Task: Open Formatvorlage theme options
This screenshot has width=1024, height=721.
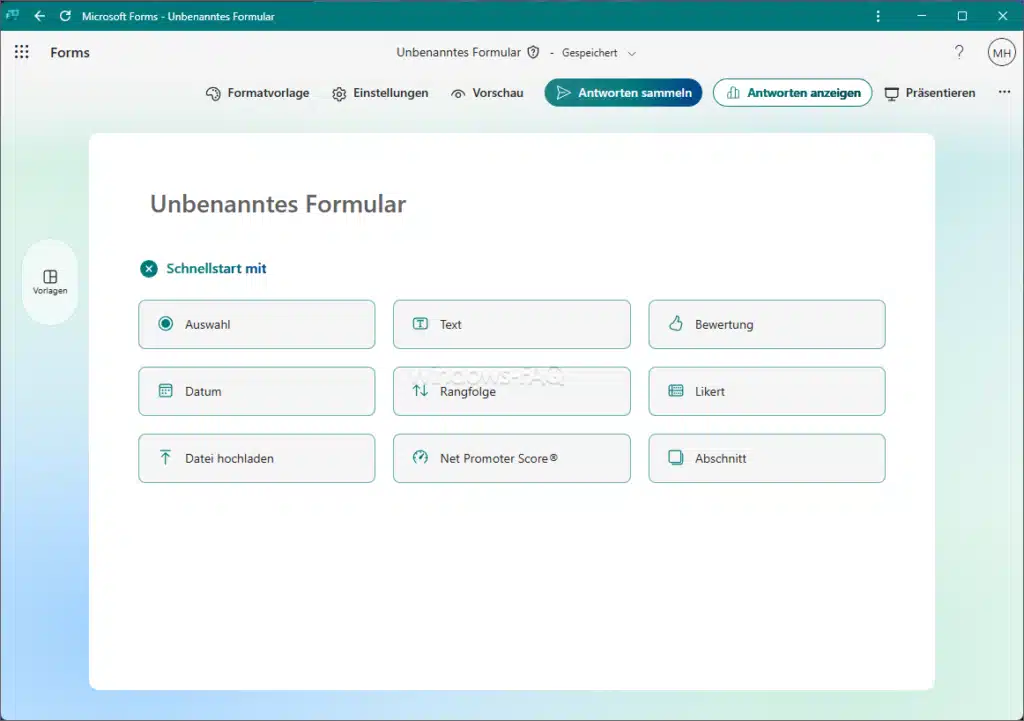Action: [x=257, y=93]
